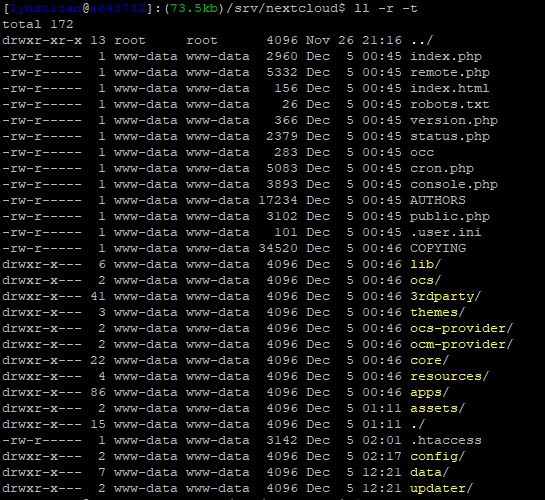Image resolution: width=545 pixels, height=500 pixels.
Task: Click the lynxtitan username in prompt
Action: [46, 8]
